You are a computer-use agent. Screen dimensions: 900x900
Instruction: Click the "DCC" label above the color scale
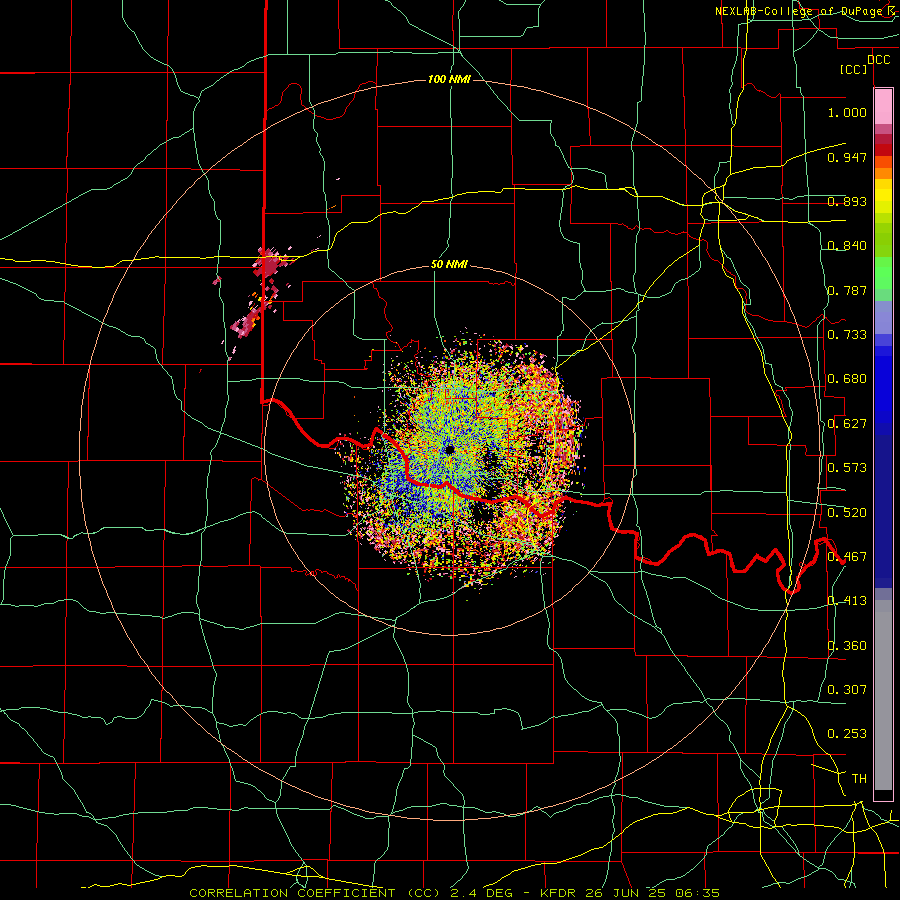pos(878,60)
